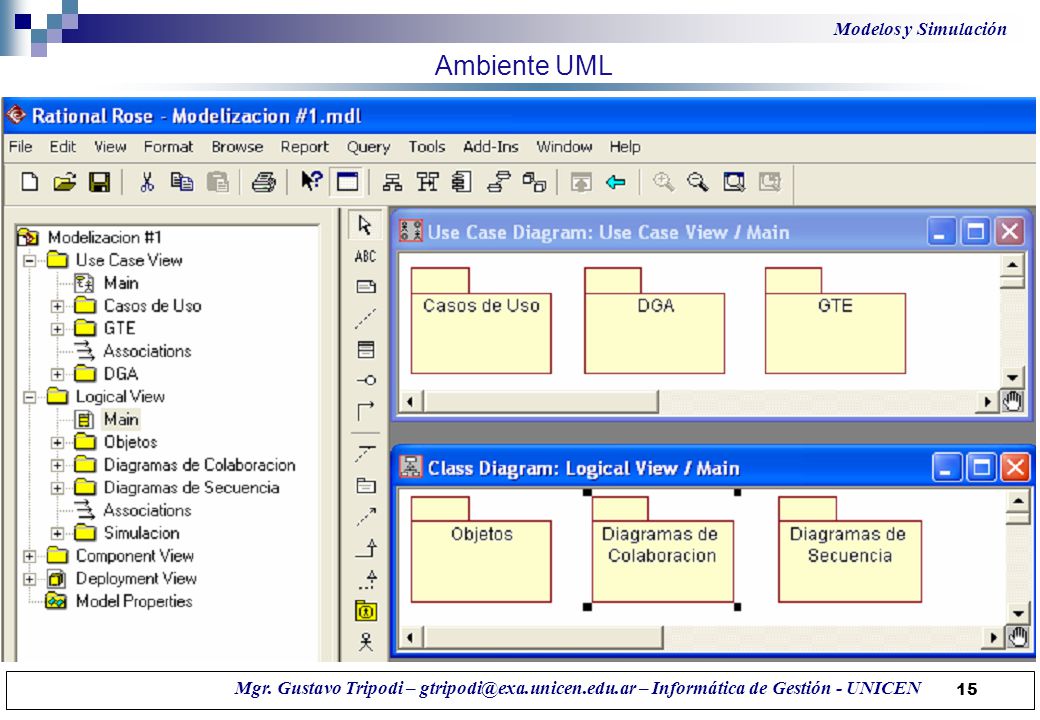Screen dimensions: 1040x720
Task: Select the Generalization arrow tool
Action: [367, 548]
